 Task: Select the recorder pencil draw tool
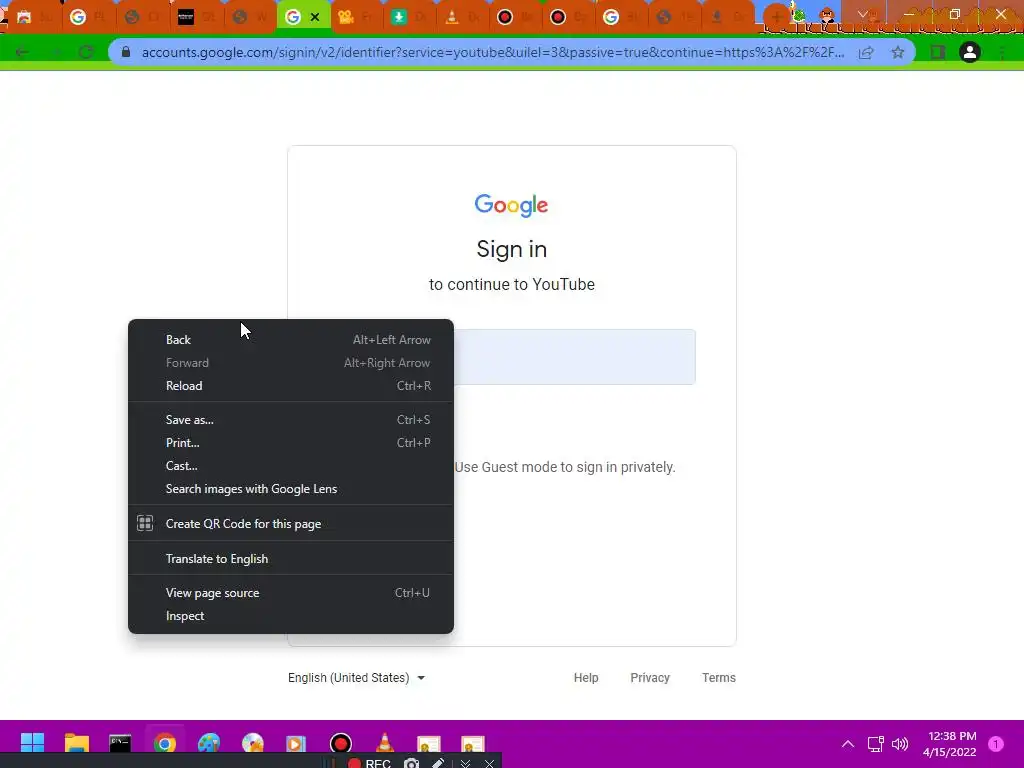(438, 763)
